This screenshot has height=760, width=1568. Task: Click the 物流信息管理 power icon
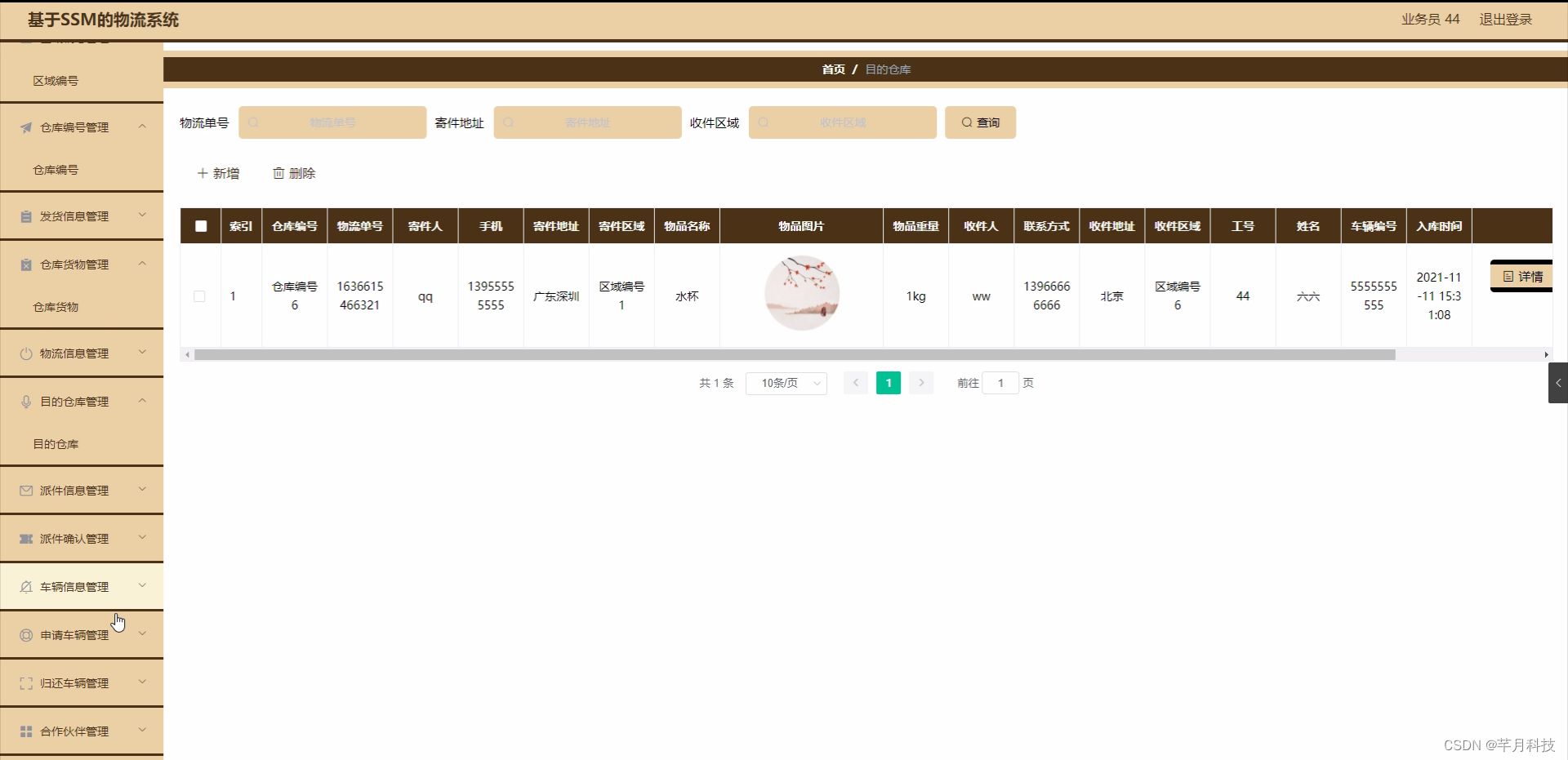[24, 353]
